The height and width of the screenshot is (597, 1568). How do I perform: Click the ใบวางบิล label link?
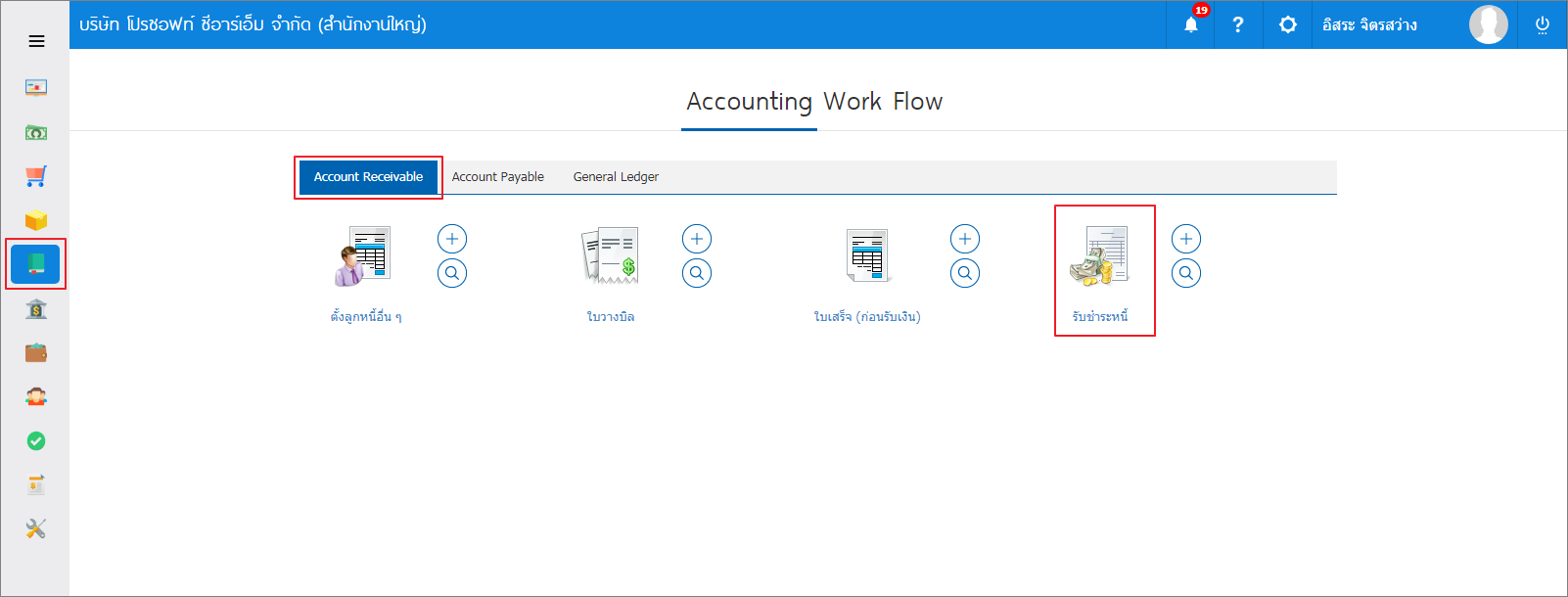point(611,316)
